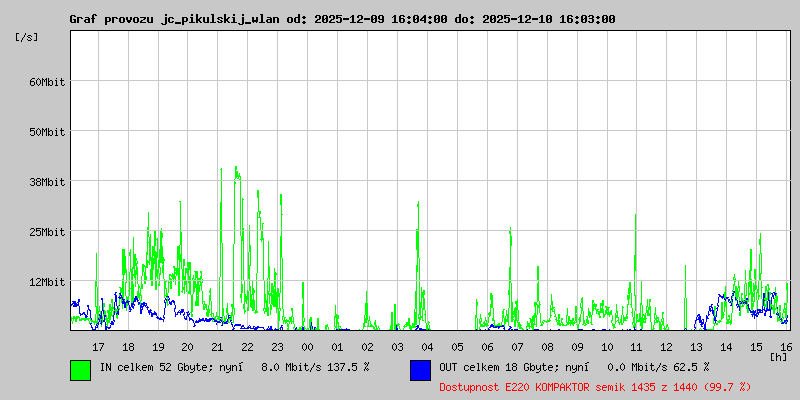Click the [/s] unit label
The width and height of the screenshot is (800, 400).
[27, 37]
